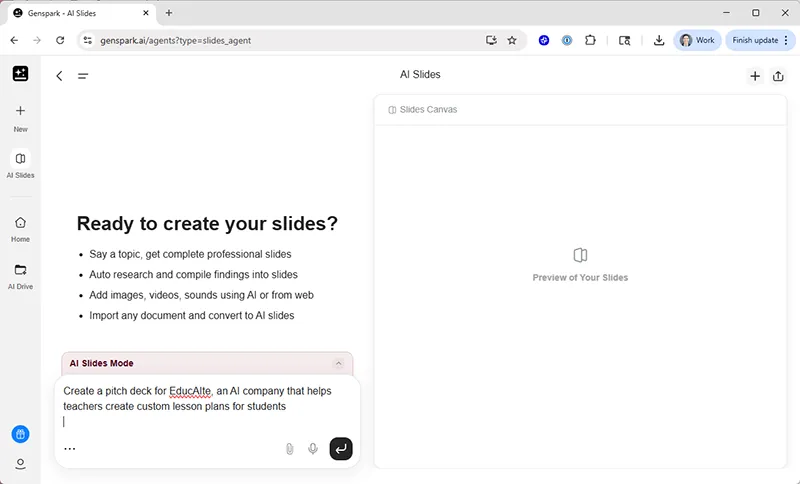Viewport: 800px width, 484px height.
Task: Click the paperclip attach file icon
Action: coord(290,449)
